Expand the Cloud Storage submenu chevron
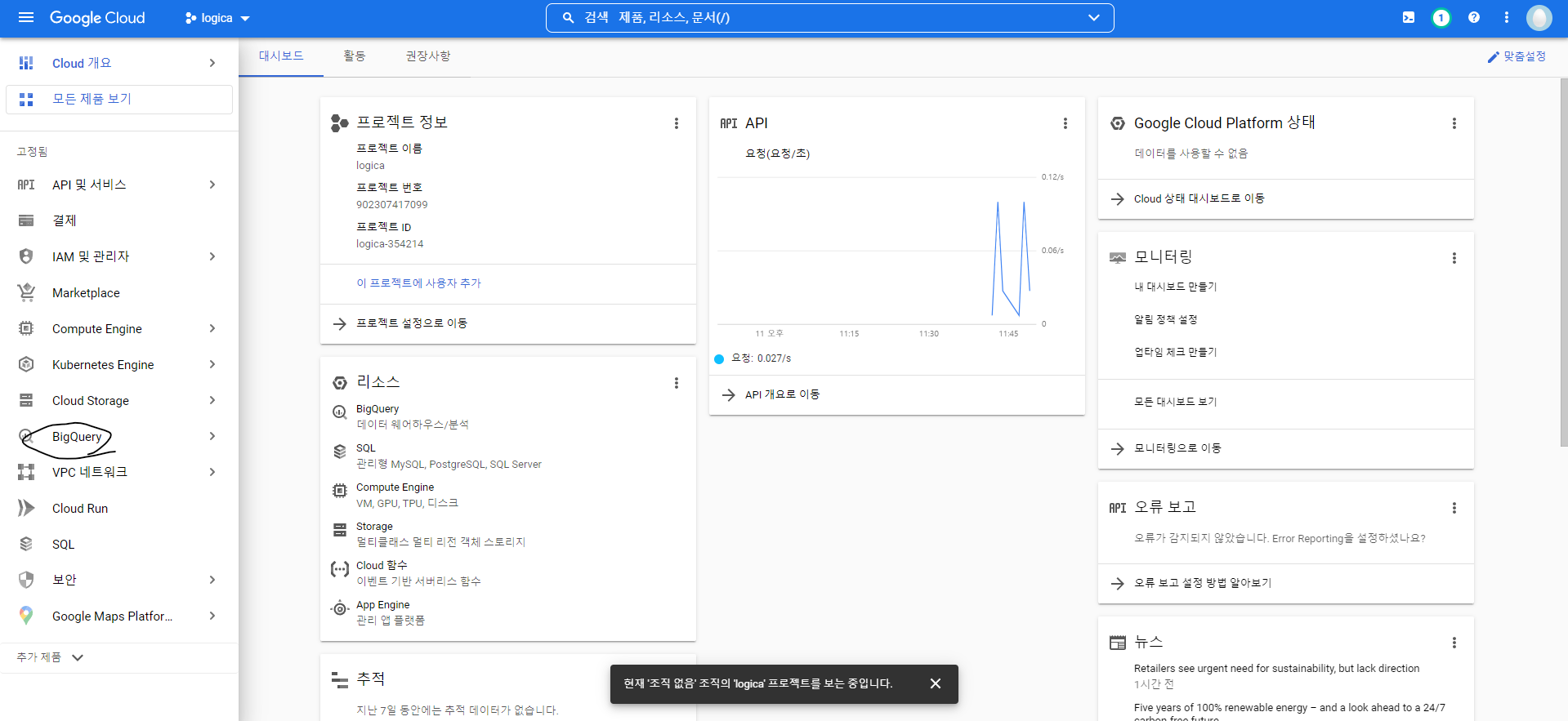Screen dimensions: 1568x721 (x=212, y=400)
